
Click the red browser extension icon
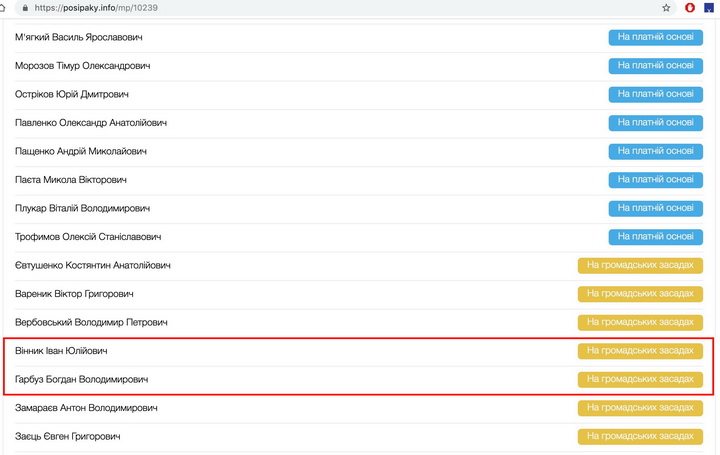click(x=690, y=7)
